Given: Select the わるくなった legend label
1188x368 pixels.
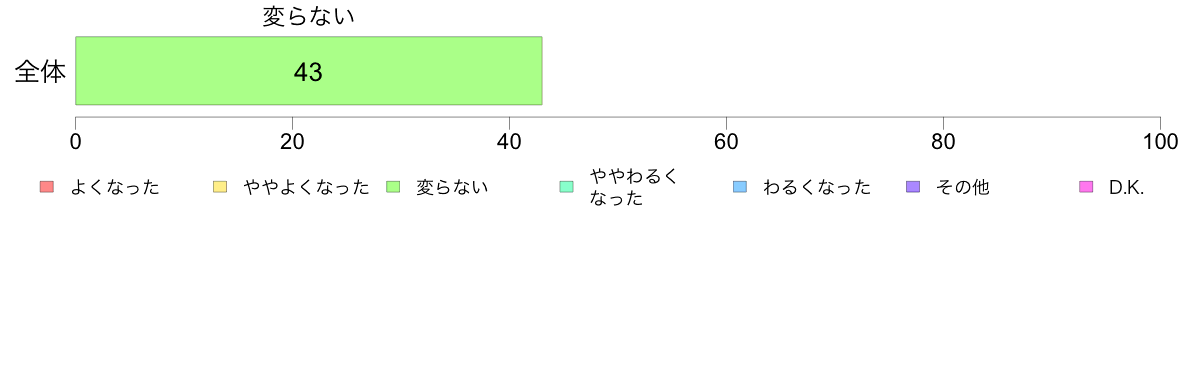Looking at the screenshot, I should coord(817,187).
